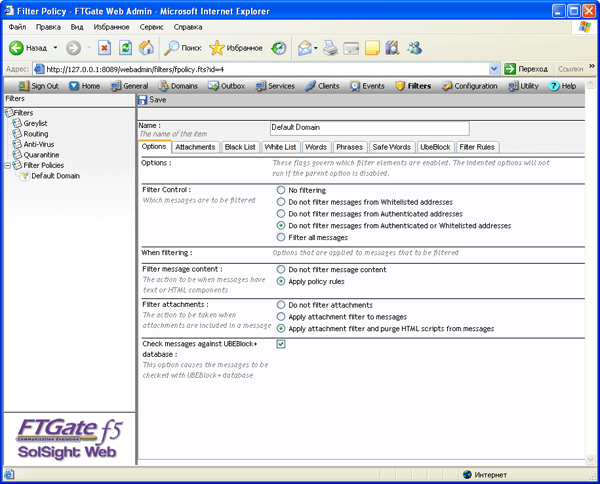Expand the toolbar overflow chevron near Ссылки
Image resolution: width=600 pixels, height=484 pixels.
tap(592, 66)
